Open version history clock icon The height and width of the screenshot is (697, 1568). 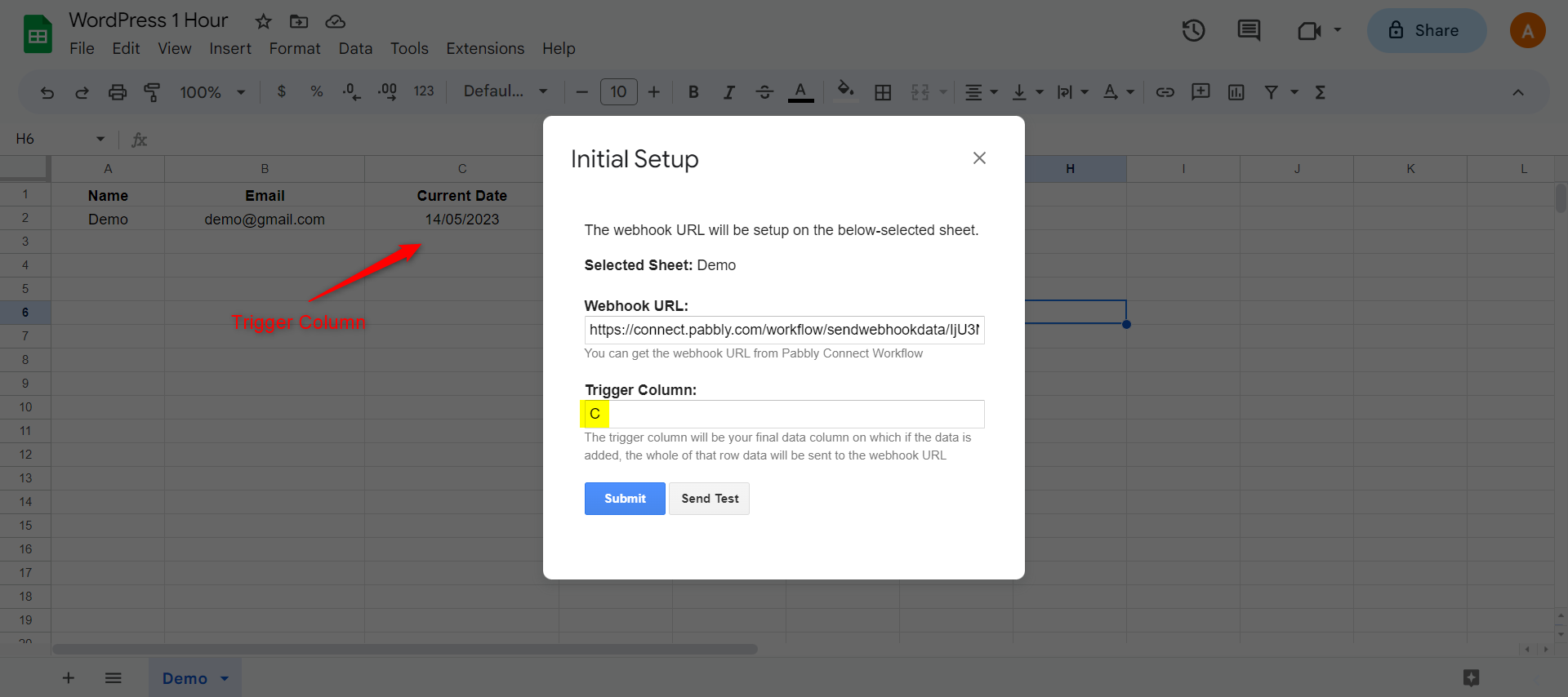point(1194,31)
